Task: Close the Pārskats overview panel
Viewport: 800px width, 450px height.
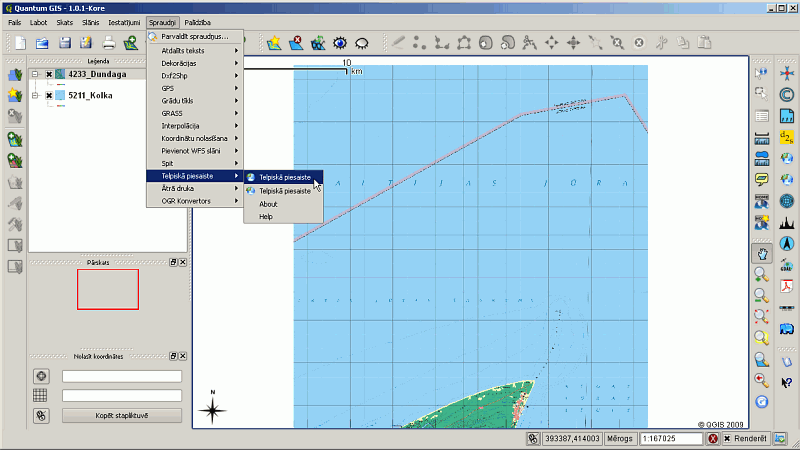Action: pyautogui.click(x=183, y=262)
